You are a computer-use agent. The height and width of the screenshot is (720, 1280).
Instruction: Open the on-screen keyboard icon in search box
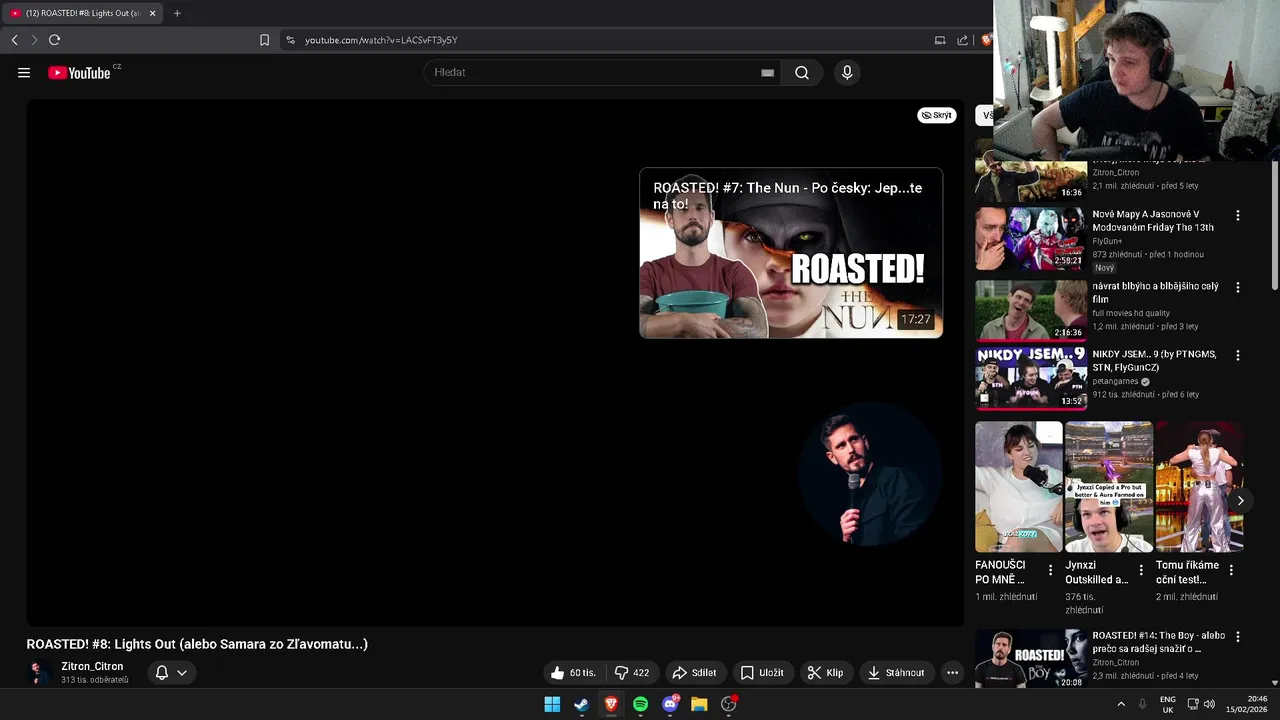[x=767, y=72]
